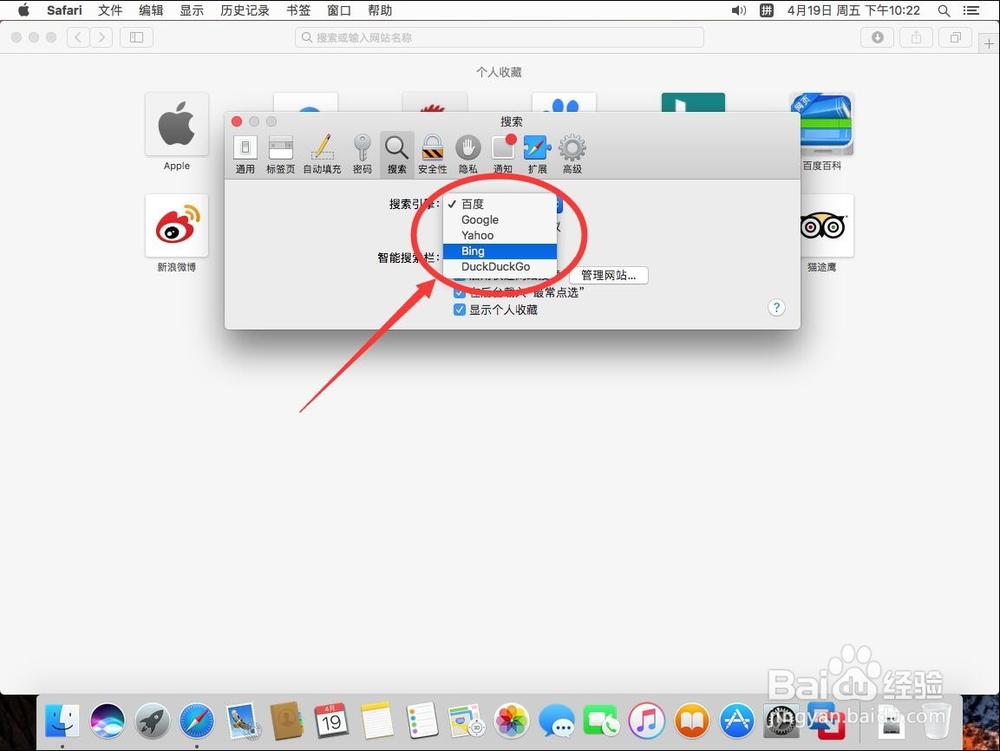Close the 搜索 preferences window with red button
This screenshot has height=751, width=1000.
[237, 121]
